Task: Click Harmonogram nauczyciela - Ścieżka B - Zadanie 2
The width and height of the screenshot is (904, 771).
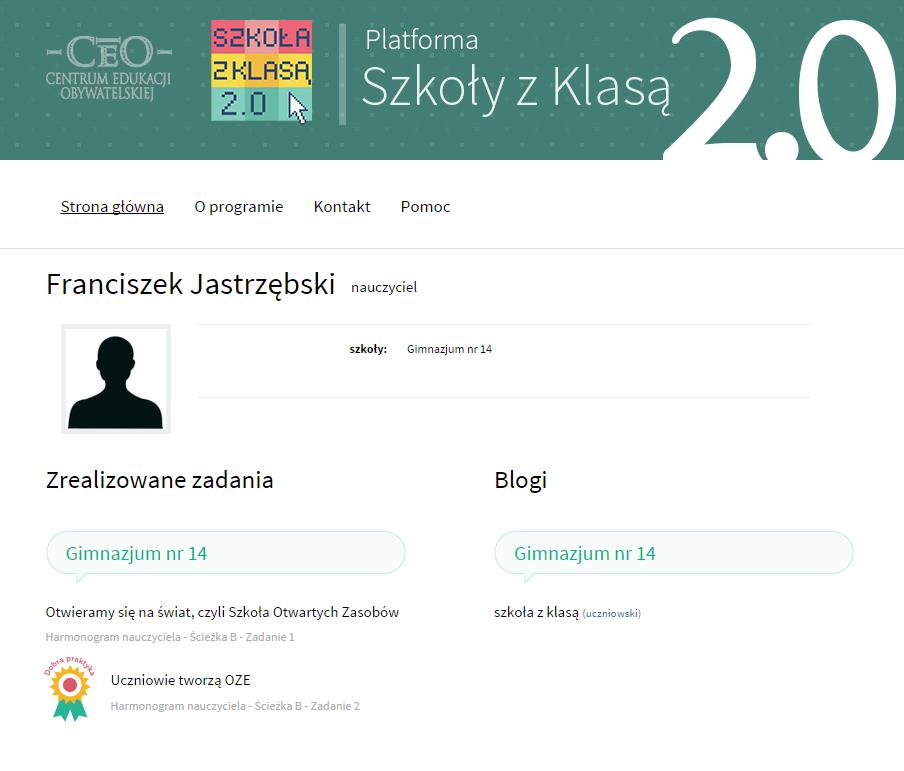Action: [235, 706]
